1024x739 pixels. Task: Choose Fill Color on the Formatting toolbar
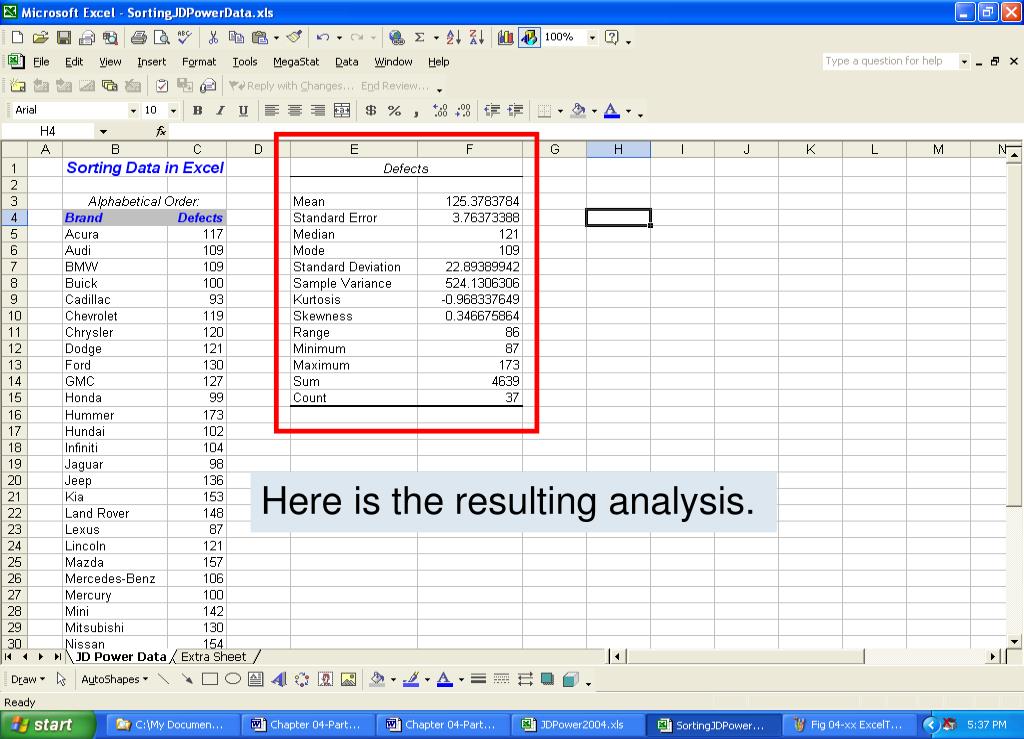[x=578, y=110]
